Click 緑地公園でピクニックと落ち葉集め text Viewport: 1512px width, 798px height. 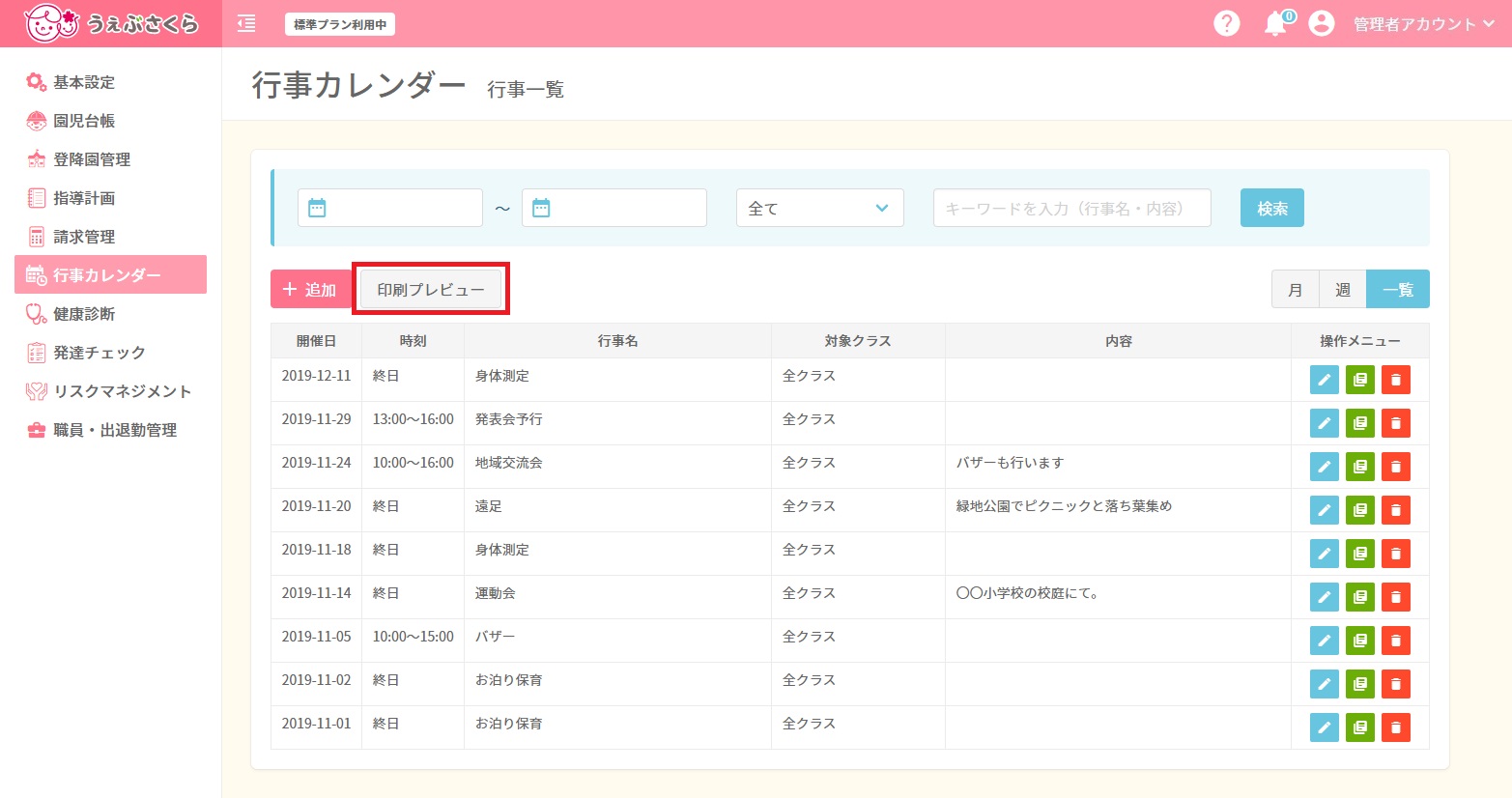pos(1064,506)
